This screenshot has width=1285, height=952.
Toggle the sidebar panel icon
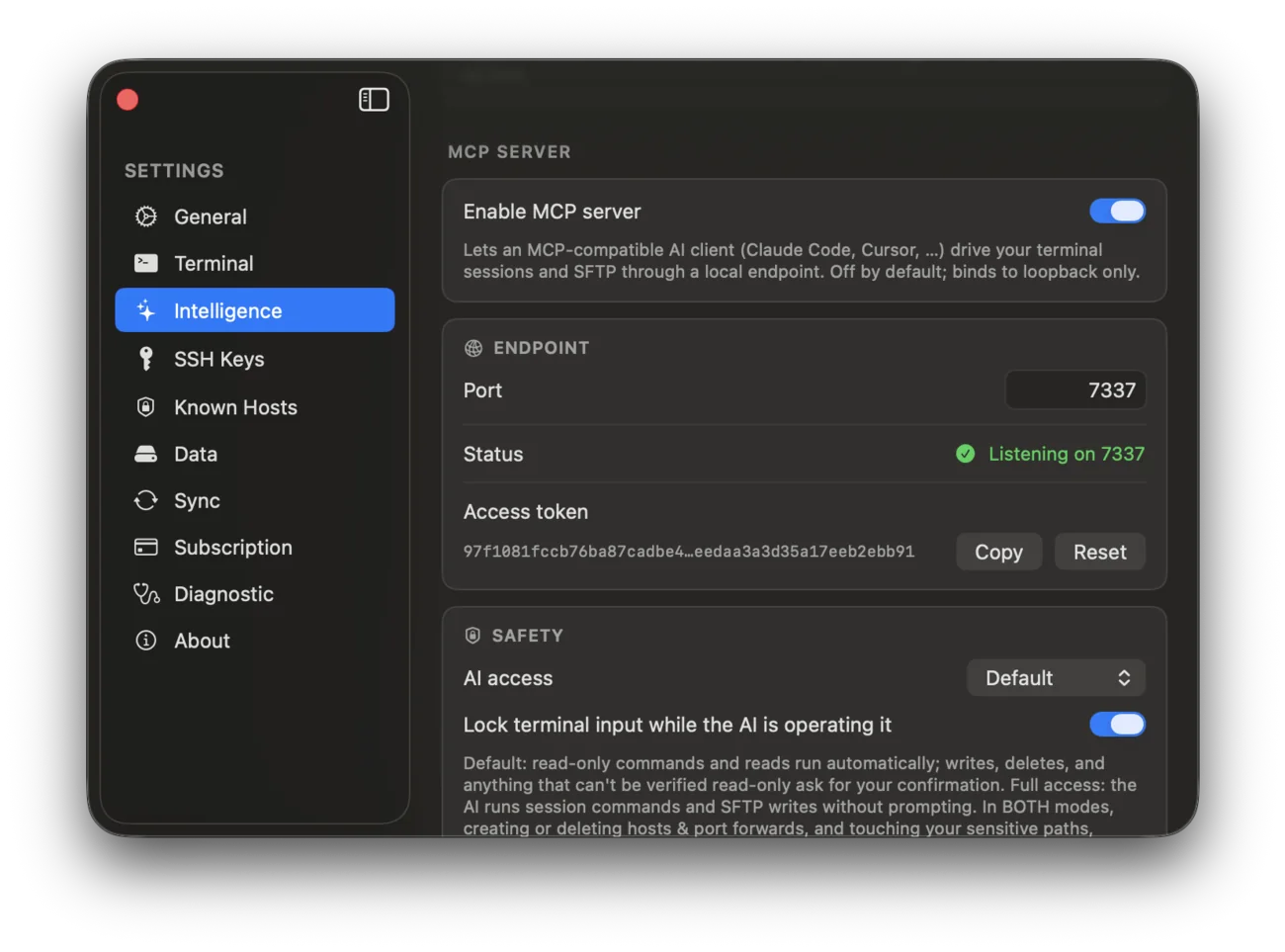(x=374, y=100)
